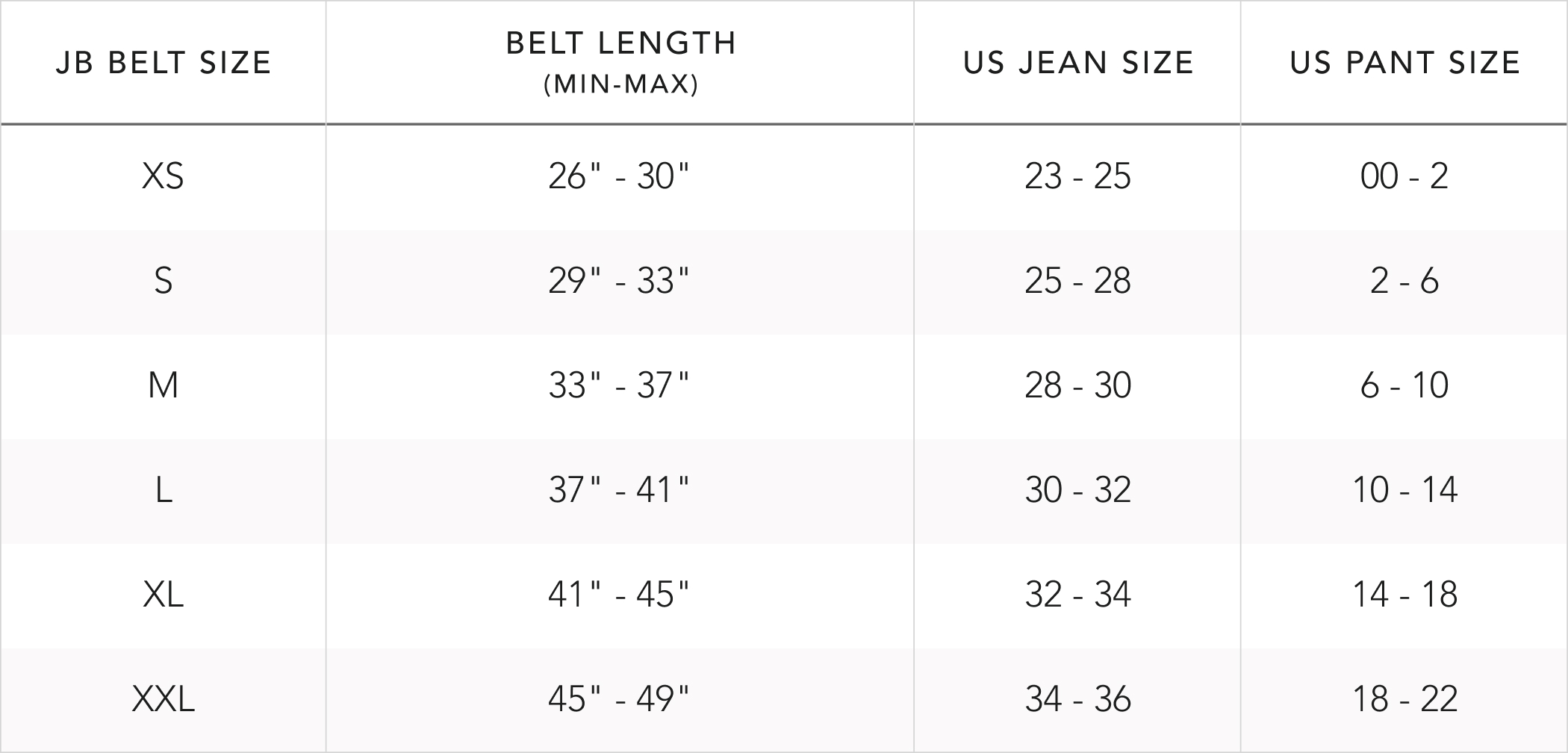Viewport: 1568px width, 753px height.
Task: Select the 26" - 30" belt length cell
Action: (x=618, y=176)
